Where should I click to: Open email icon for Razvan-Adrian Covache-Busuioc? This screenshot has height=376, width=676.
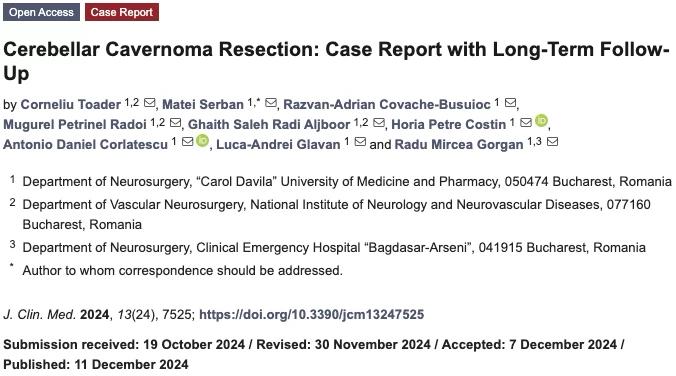click(x=510, y=103)
